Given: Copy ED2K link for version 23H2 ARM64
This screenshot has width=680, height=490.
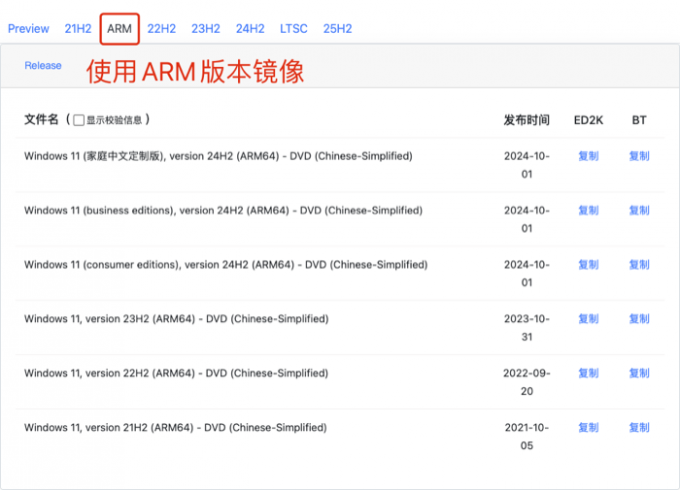Looking at the screenshot, I should coord(588,319).
